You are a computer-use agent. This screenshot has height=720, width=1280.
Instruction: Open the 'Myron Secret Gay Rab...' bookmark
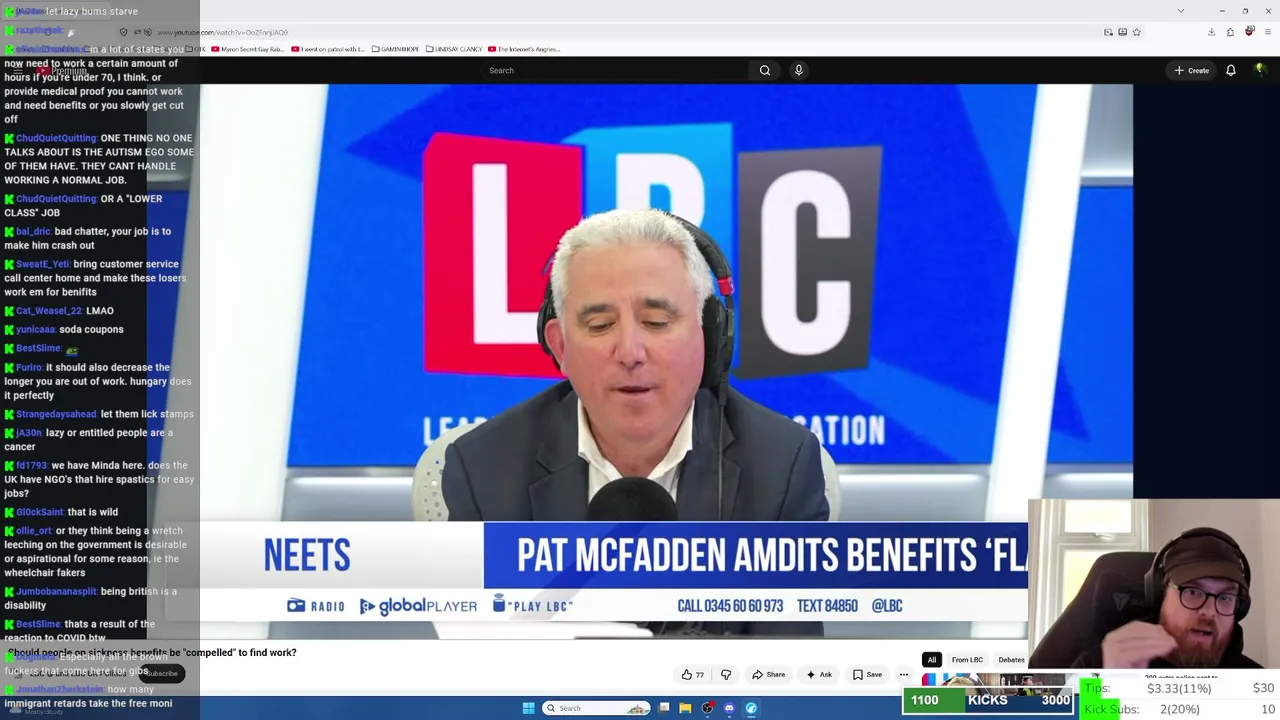[x=248, y=49]
